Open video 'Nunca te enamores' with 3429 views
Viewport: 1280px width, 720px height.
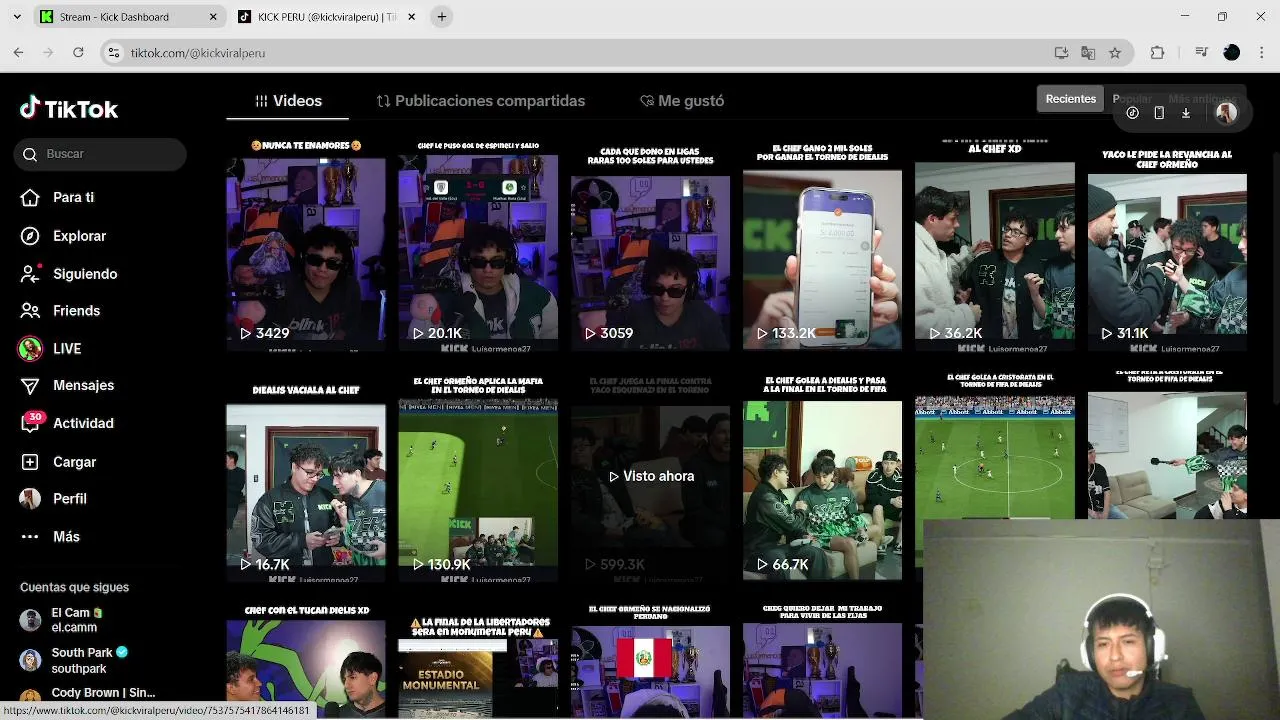306,245
